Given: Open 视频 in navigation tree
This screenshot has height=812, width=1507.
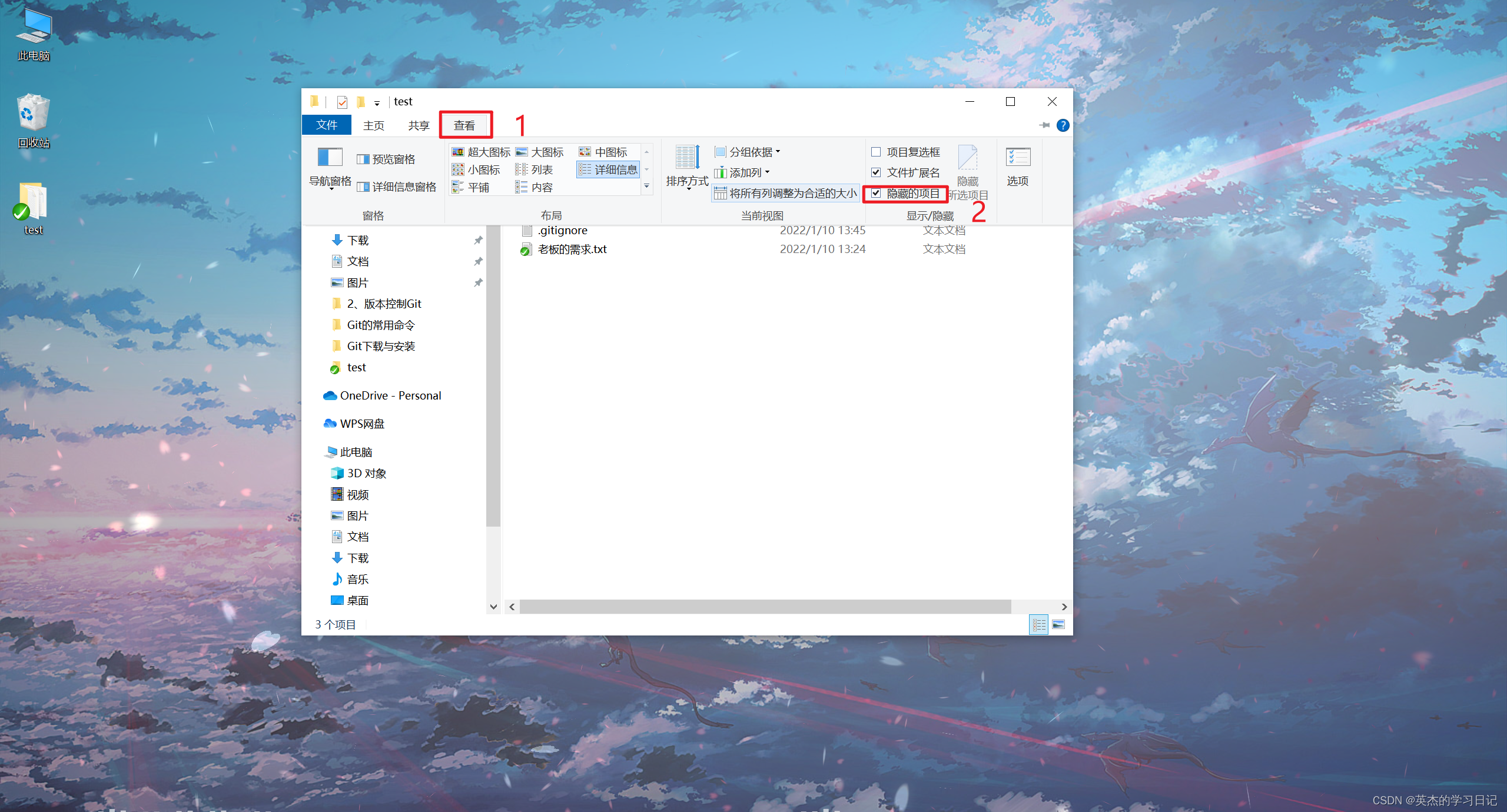Looking at the screenshot, I should (350, 494).
